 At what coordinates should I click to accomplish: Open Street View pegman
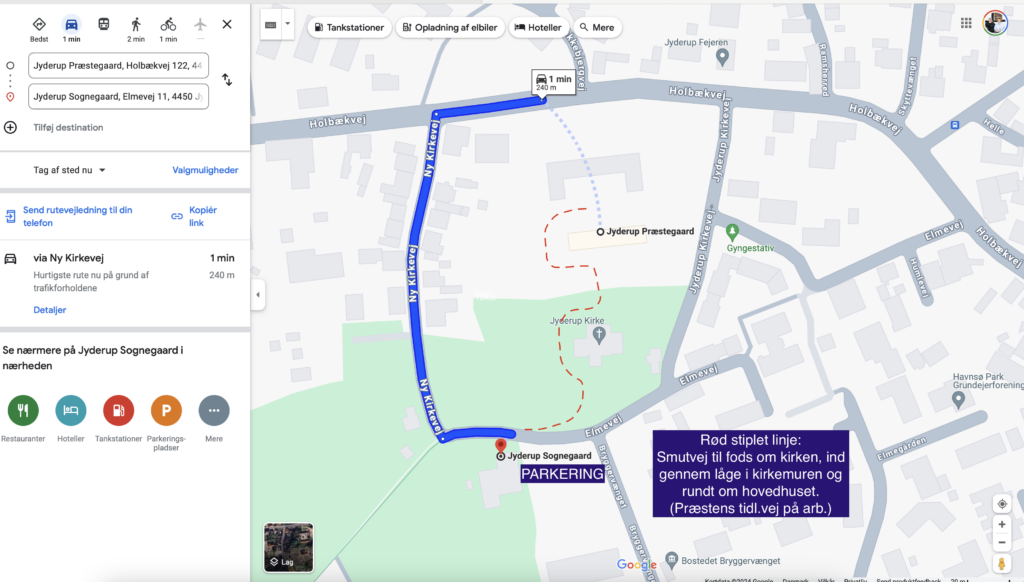click(1002, 564)
